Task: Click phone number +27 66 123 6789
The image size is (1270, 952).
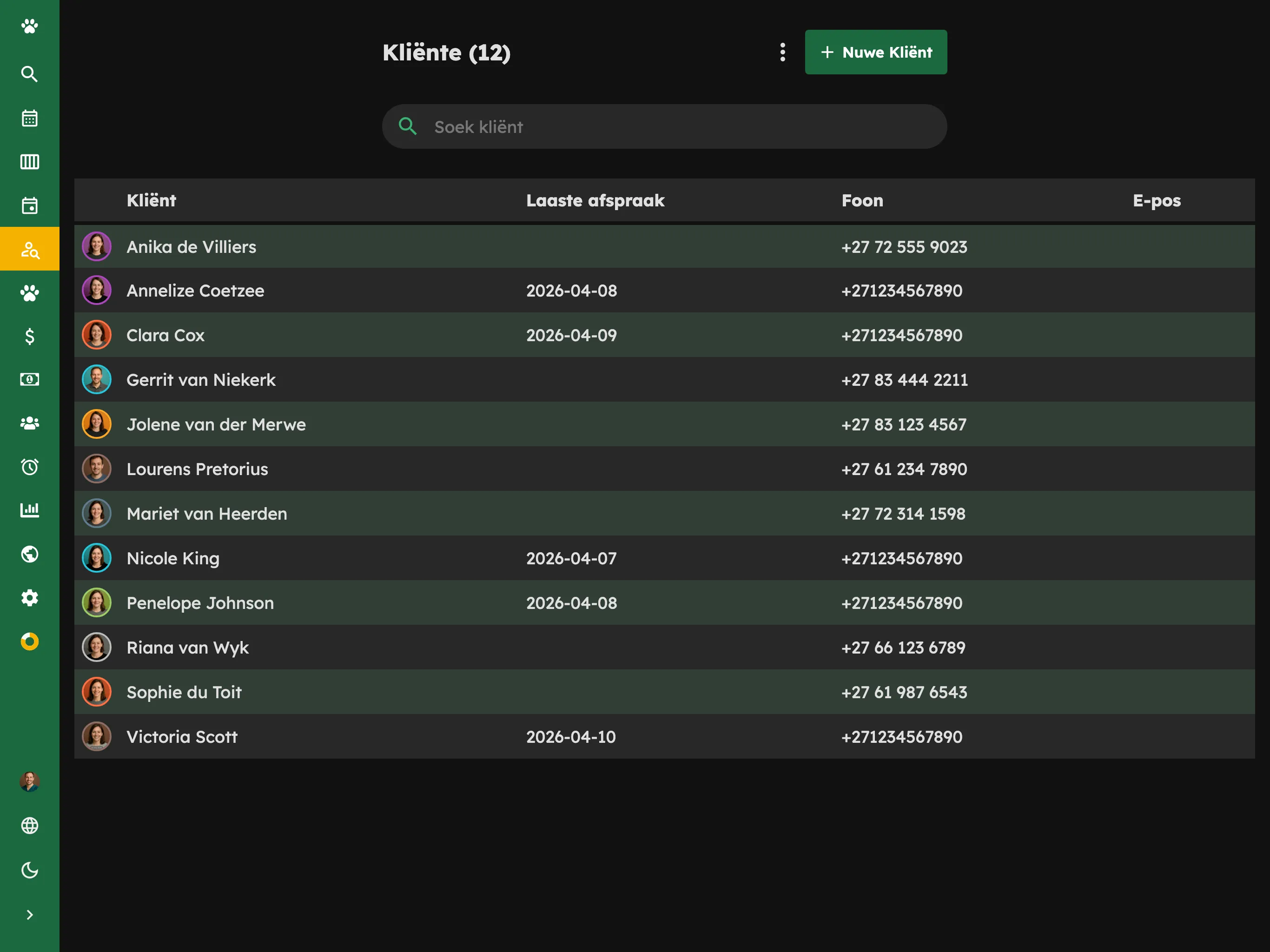Action: click(x=903, y=648)
